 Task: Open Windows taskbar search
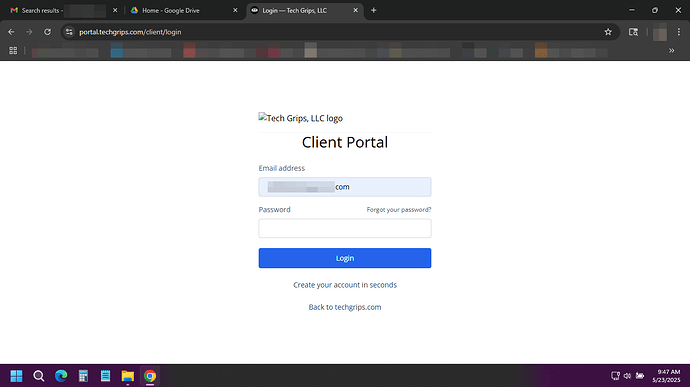click(x=39, y=376)
